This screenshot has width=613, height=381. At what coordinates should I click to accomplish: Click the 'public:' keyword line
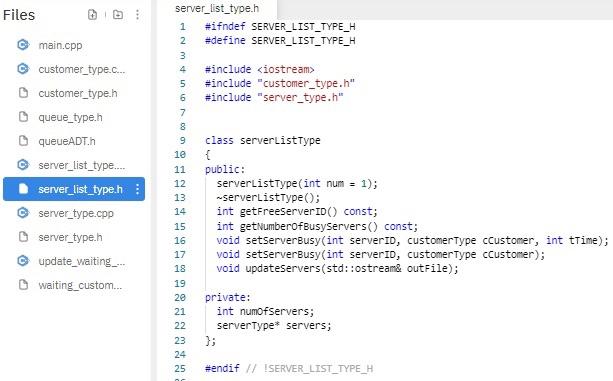pos(225,169)
